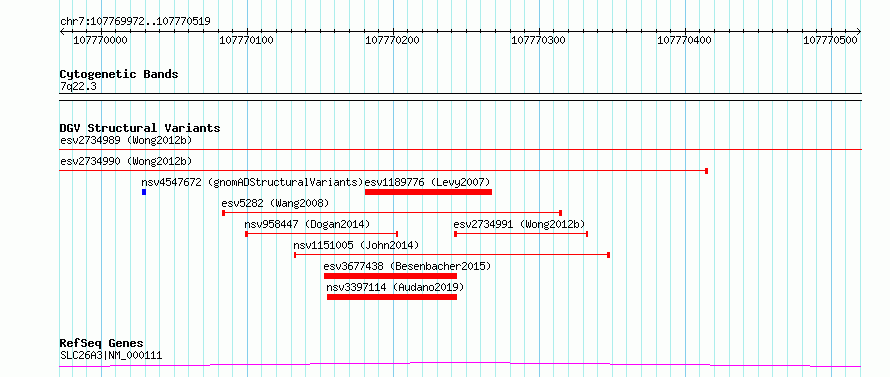This screenshot has width=890, height=377.
Task: Click the 7q22.3 cytogenetic band label
Action: [x=74, y=86]
